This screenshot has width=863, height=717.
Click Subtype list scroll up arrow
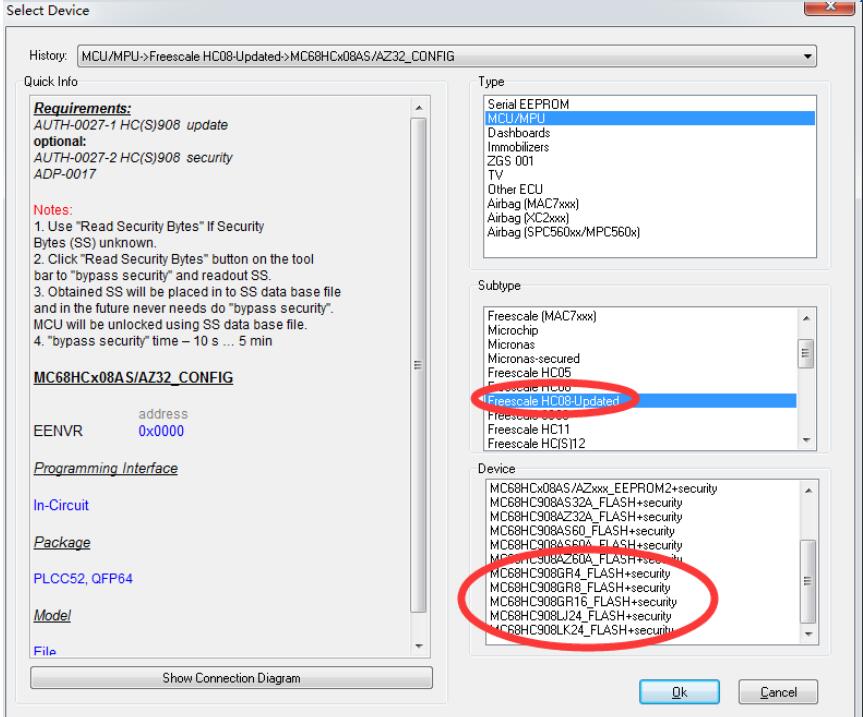(x=806, y=318)
